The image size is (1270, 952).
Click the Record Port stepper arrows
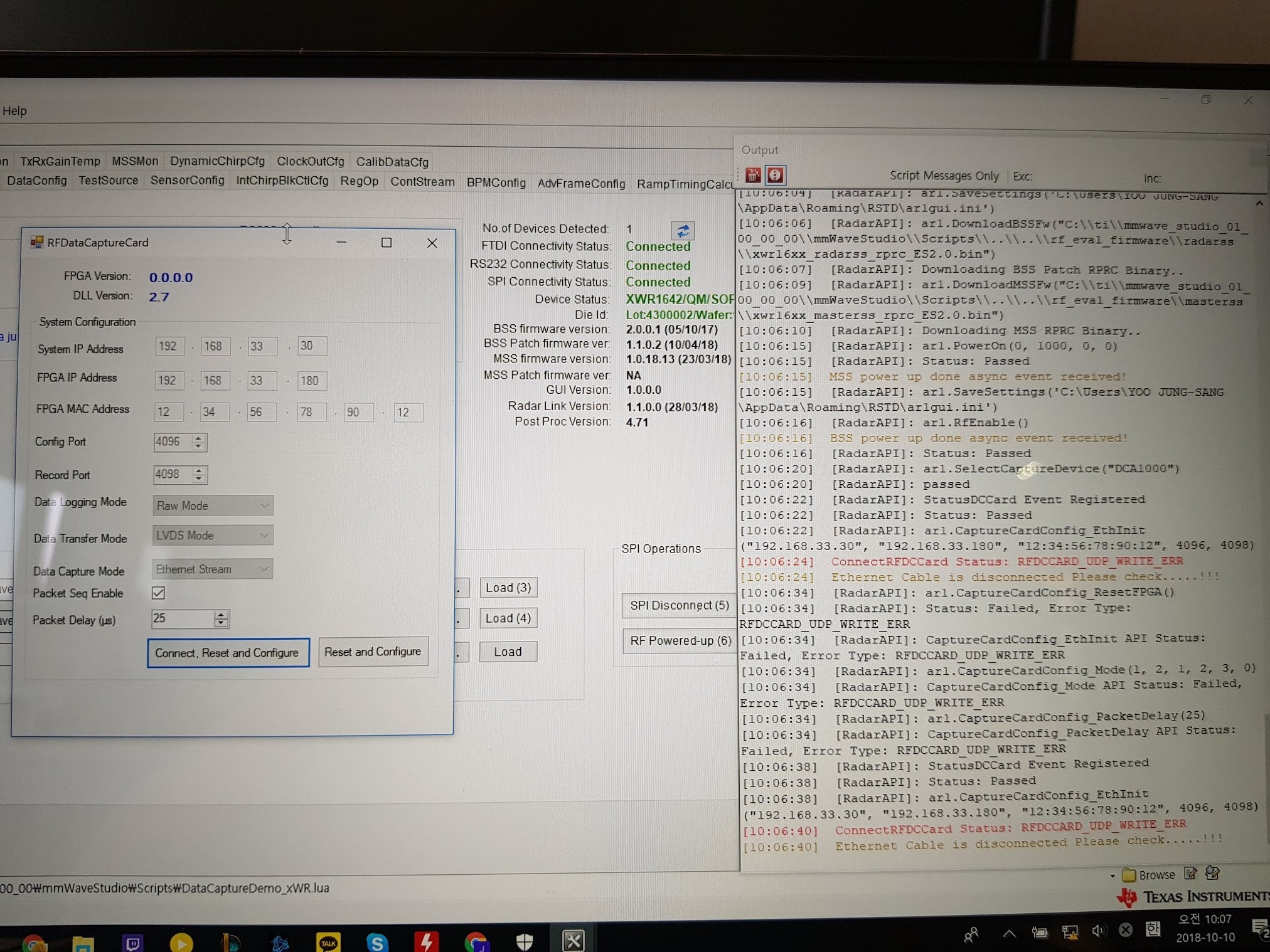click(198, 475)
